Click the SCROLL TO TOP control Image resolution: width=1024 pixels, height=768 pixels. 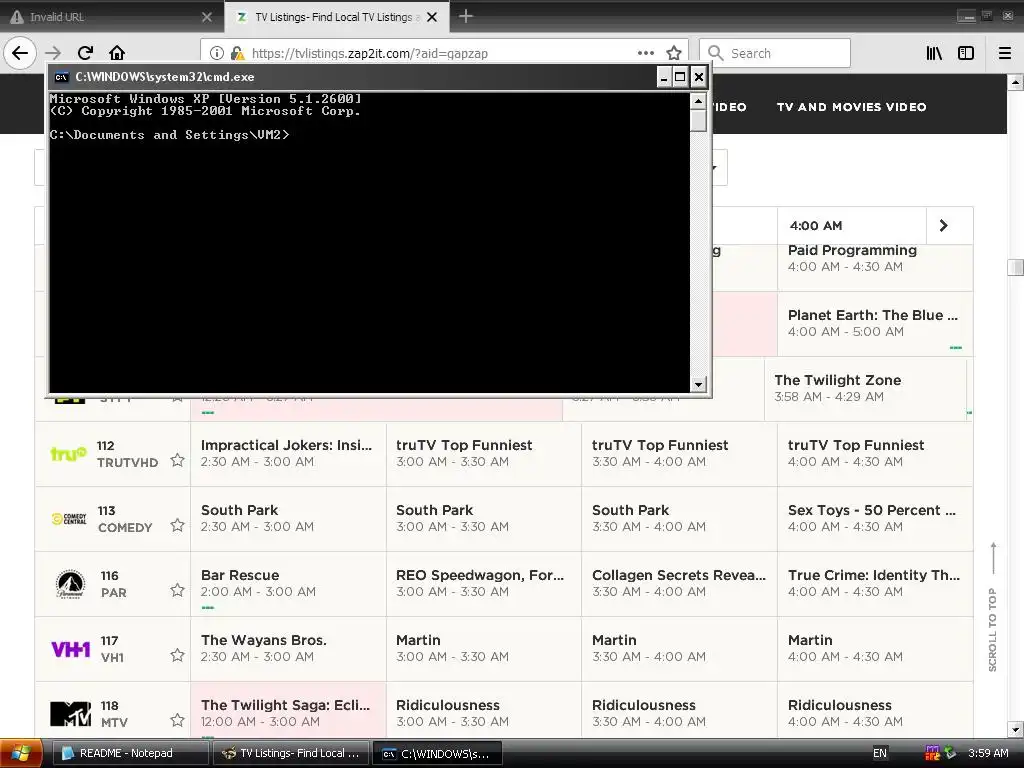click(993, 607)
